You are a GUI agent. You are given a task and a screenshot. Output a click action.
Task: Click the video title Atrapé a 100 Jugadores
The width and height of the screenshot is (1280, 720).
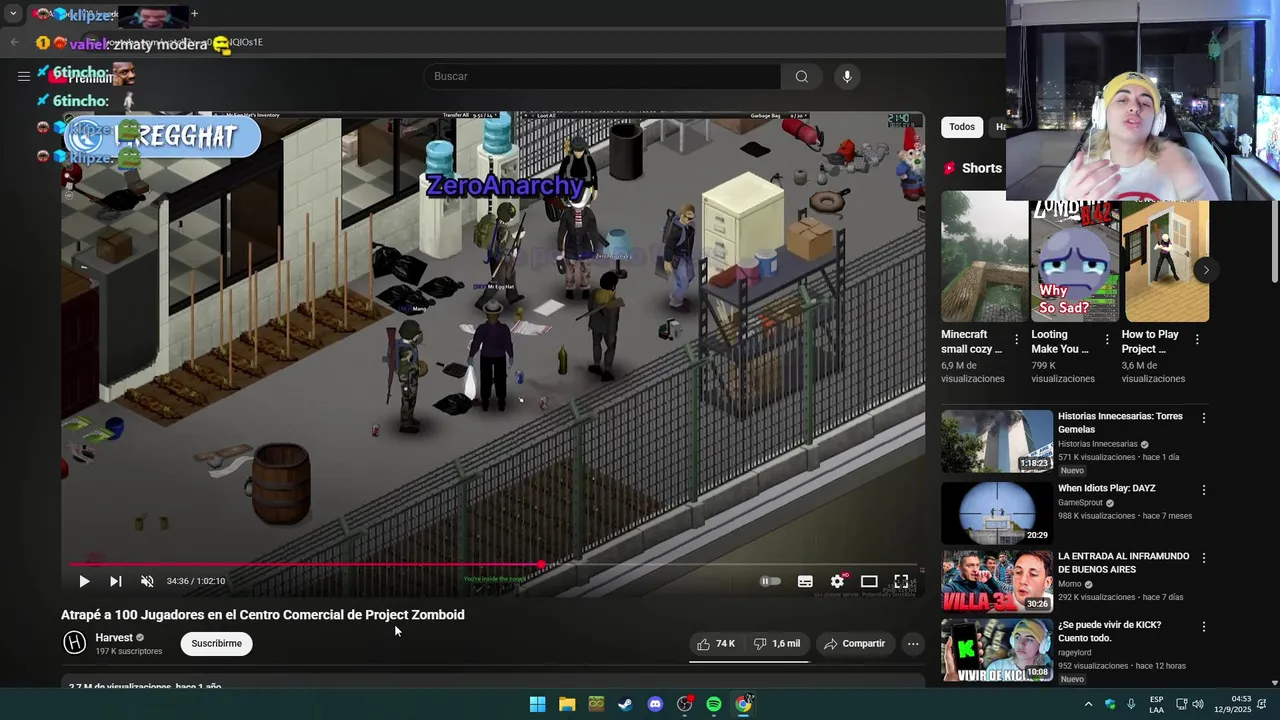pyautogui.click(x=263, y=615)
